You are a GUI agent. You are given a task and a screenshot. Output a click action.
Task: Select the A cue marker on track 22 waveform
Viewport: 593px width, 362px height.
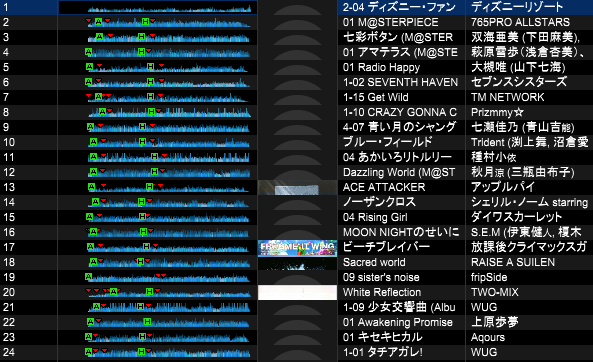(x=90, y=321)
